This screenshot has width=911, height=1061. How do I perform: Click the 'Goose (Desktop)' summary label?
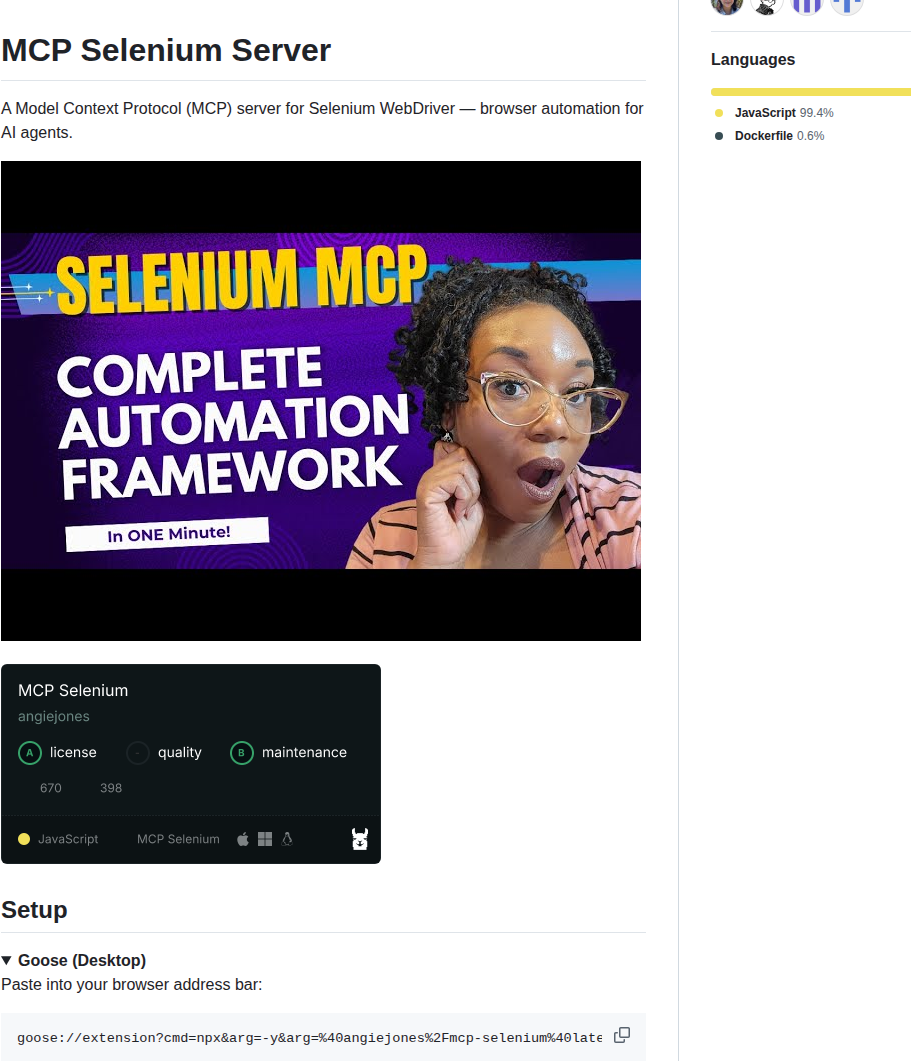click(82, 960)
